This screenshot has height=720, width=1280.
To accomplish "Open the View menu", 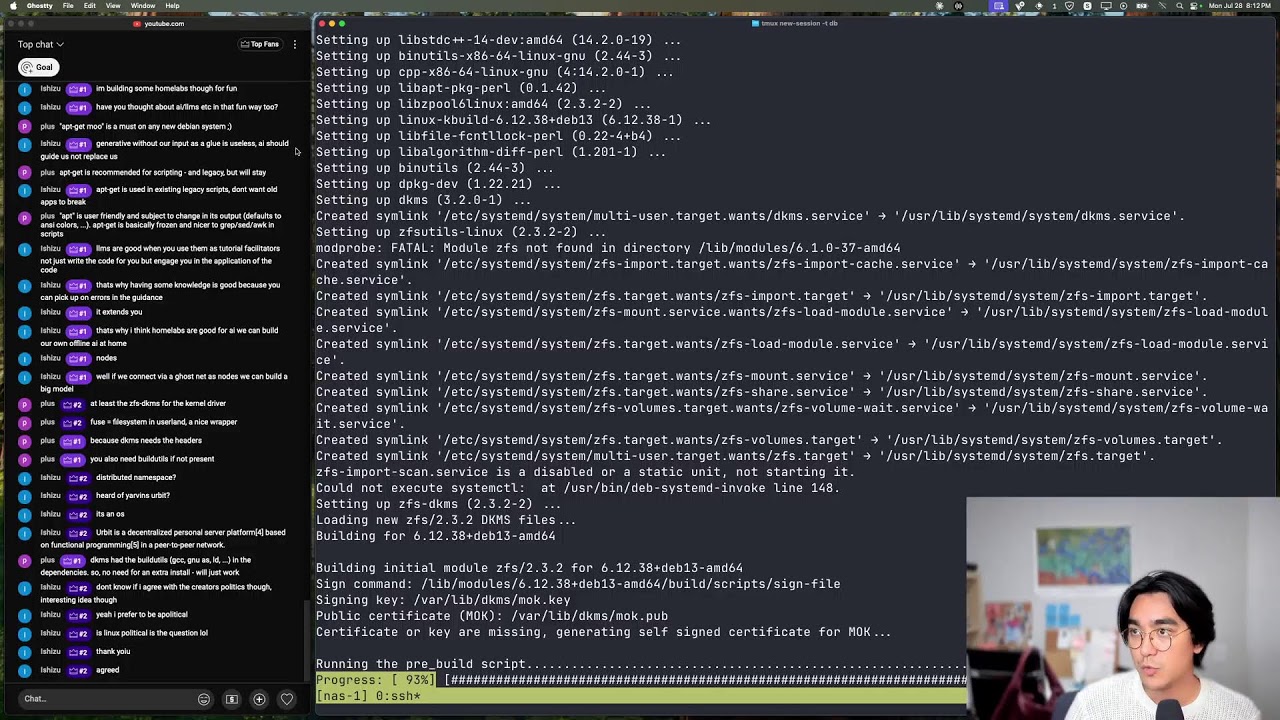I will coord(113,6).
